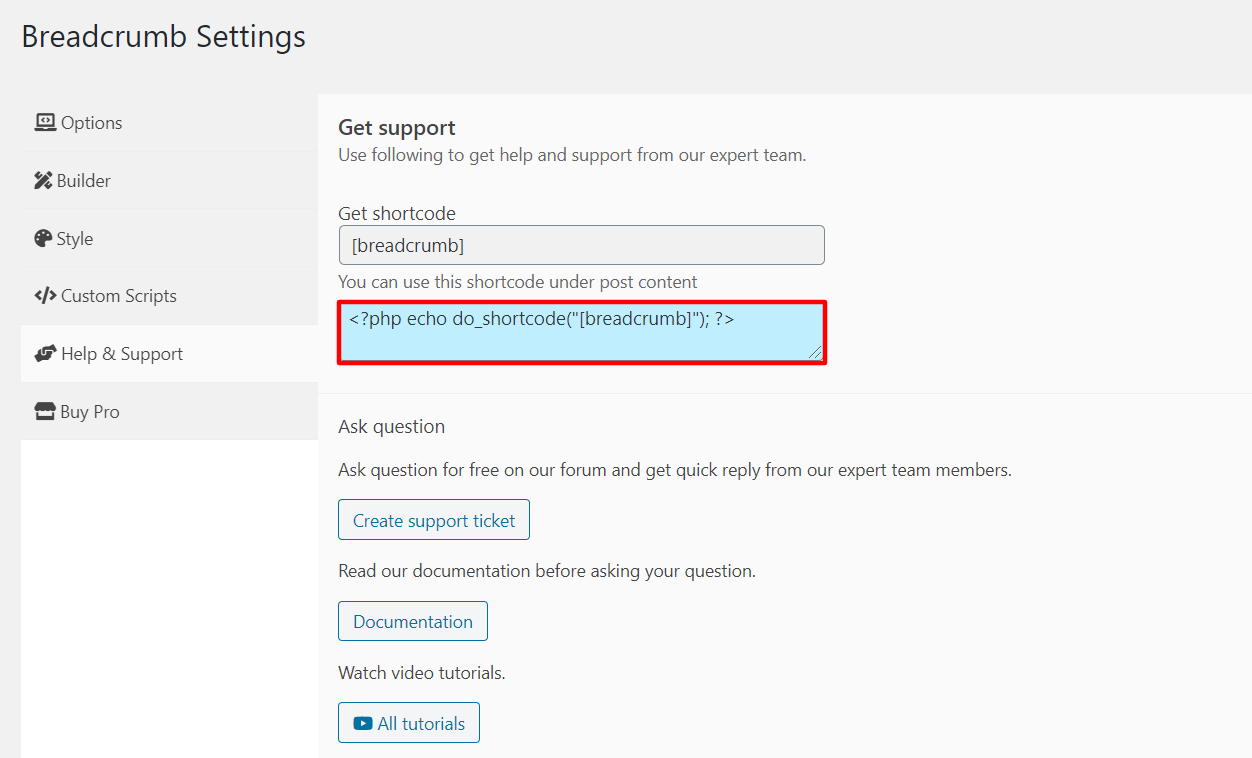Click the laptop icon beside Options
This screenshot has height=758, width=1252.
(x=45, y=122)
